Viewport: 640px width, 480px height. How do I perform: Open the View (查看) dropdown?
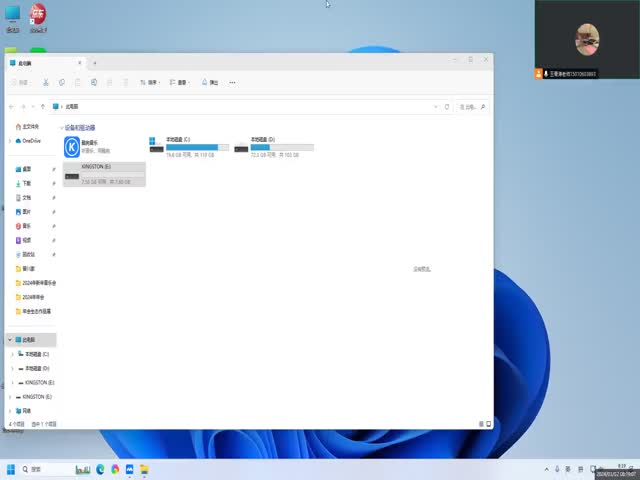tap(179, 82)
